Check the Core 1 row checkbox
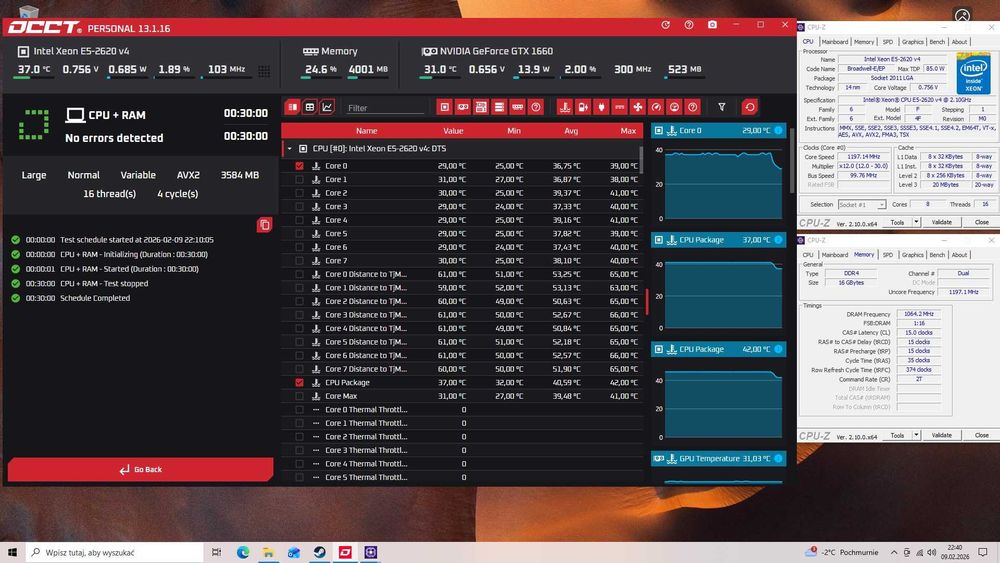Screen dimensions: 1000x563 pos(299,179)
